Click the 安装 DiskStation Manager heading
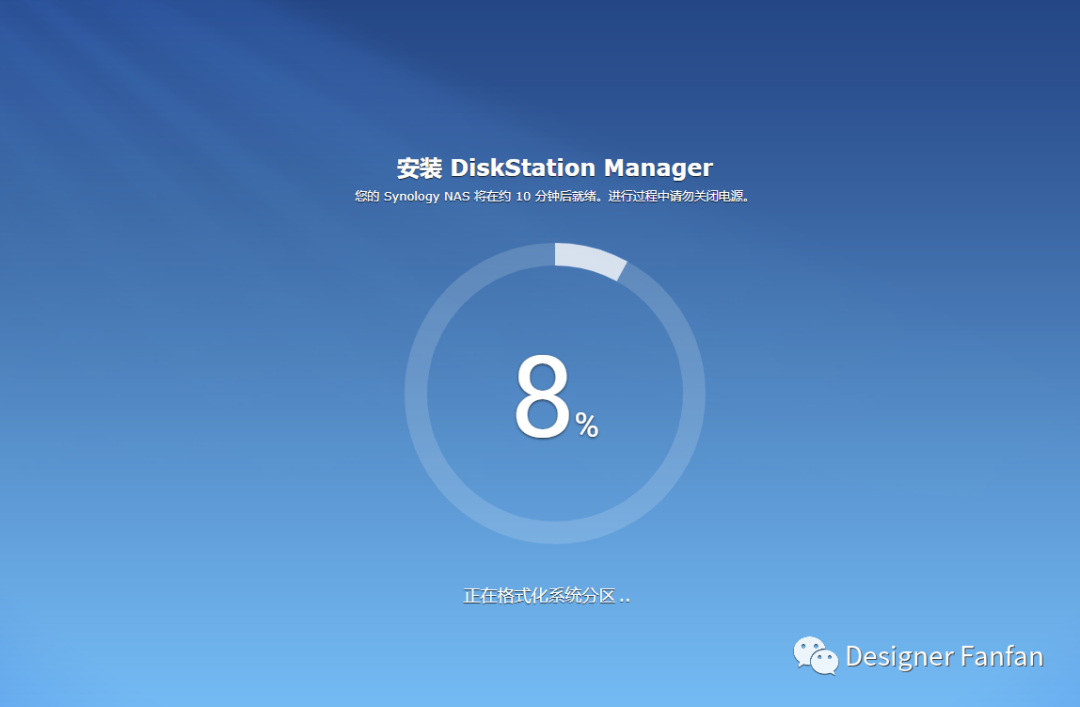The width and height of the screenshot is (1080, 707). [x=554, y=167]
